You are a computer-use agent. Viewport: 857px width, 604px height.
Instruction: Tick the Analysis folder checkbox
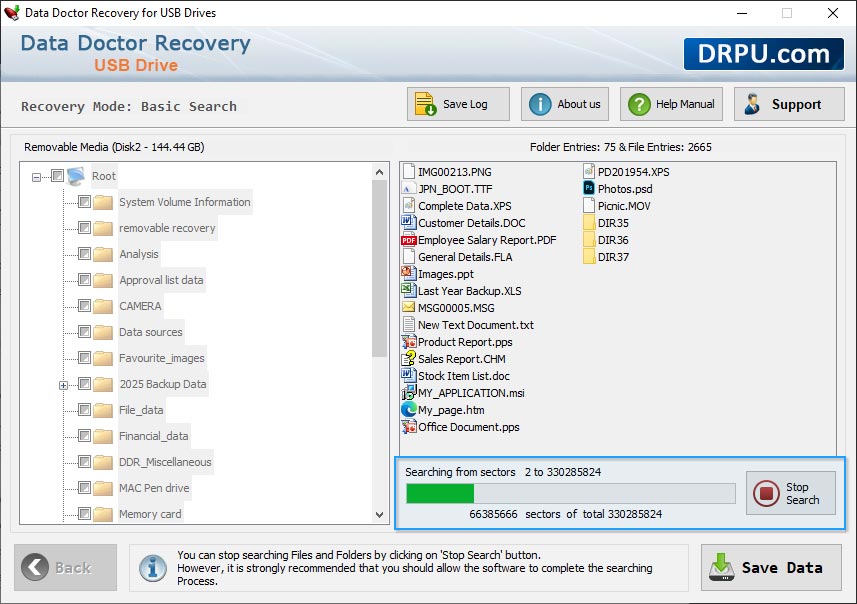84,254
